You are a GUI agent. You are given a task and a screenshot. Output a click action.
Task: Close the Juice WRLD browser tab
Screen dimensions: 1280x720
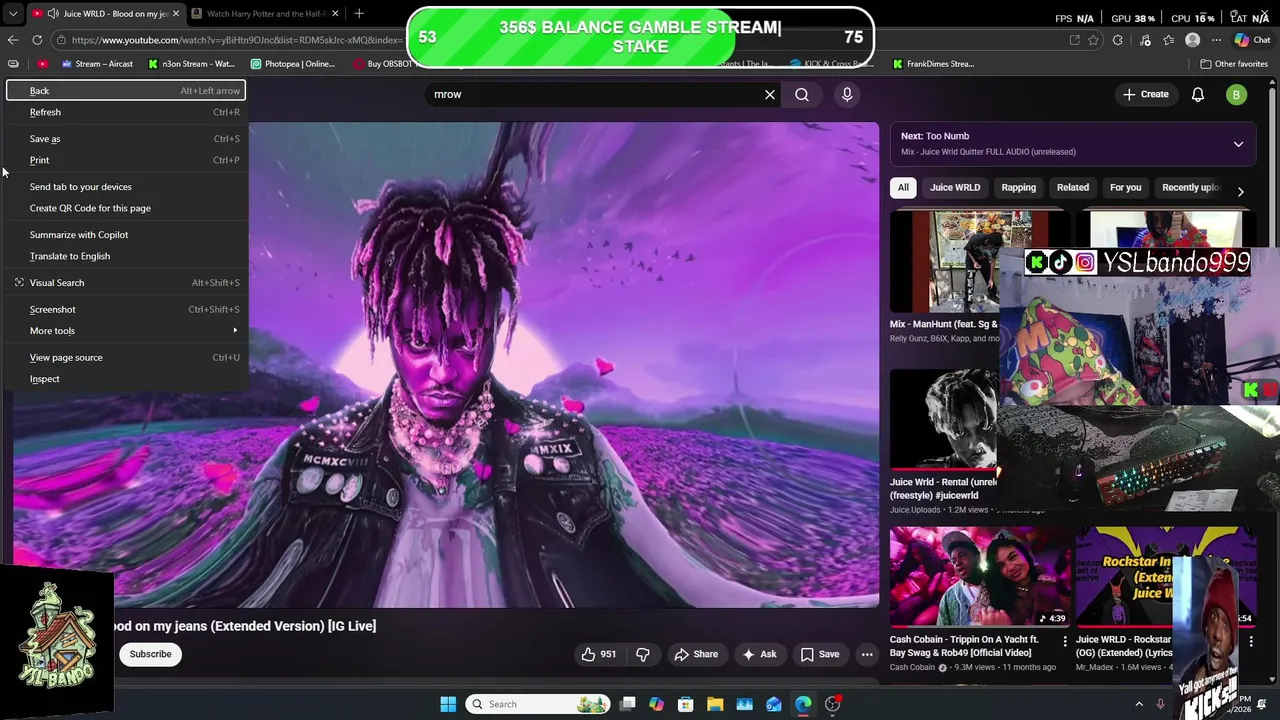[x=176, y=14]
